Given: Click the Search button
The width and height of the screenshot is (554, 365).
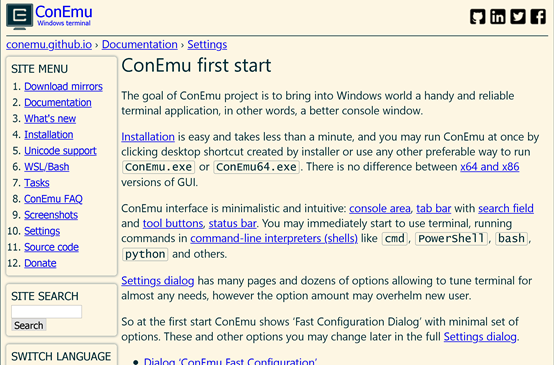Looking at the screenshot, I should (29, 325).
